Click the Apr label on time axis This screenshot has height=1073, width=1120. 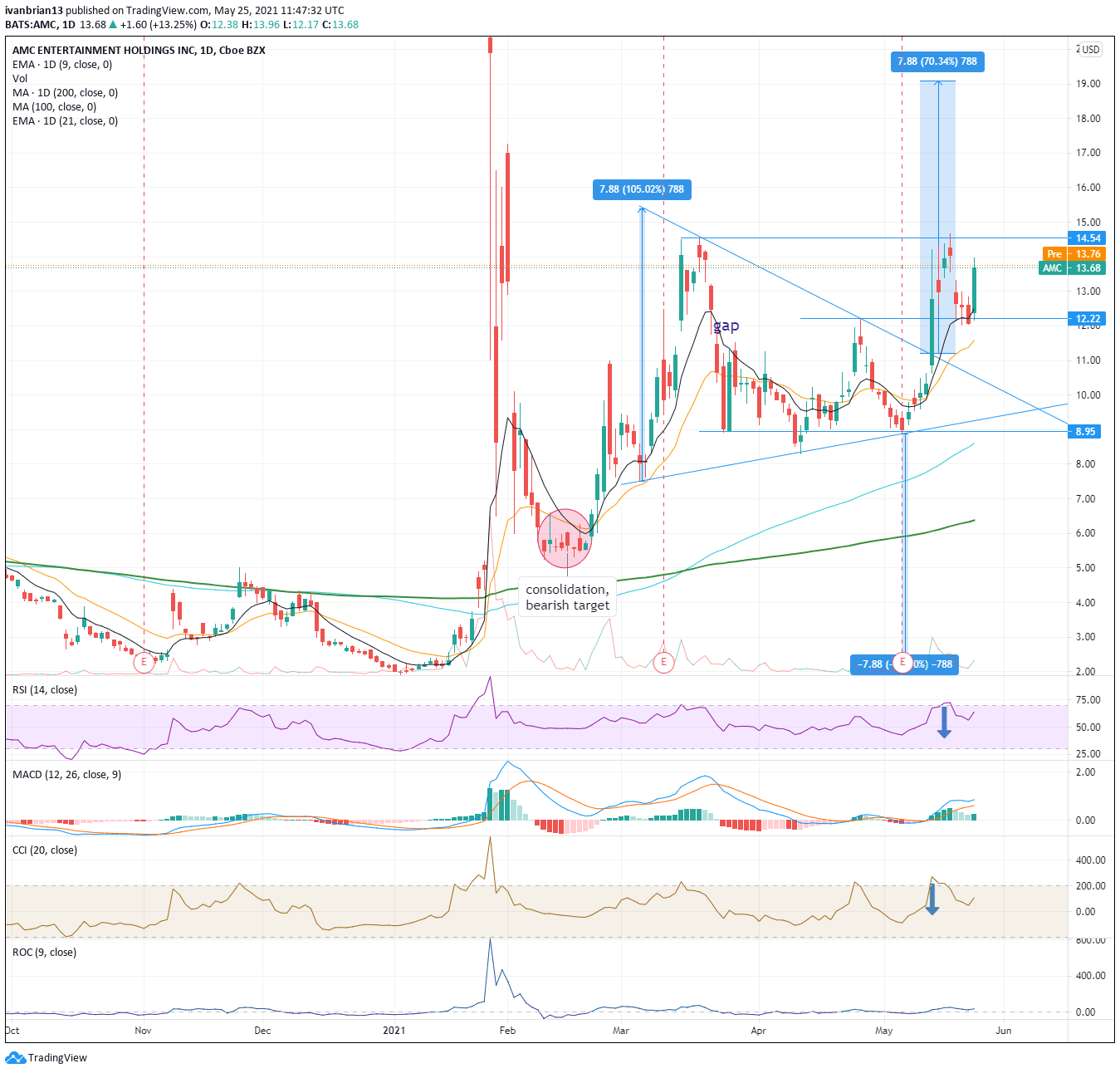(758, 1031)
